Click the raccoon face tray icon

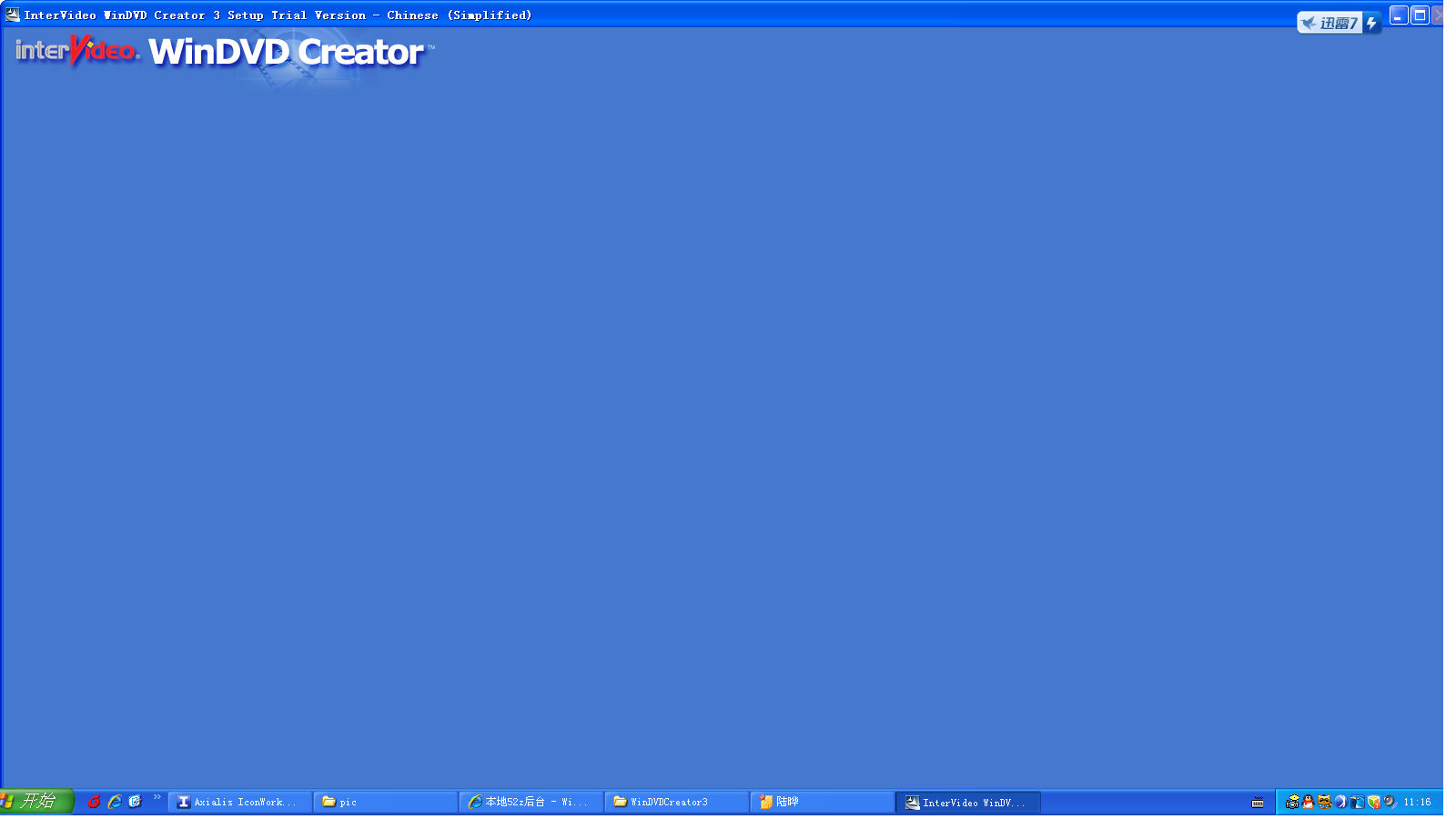1325,802
